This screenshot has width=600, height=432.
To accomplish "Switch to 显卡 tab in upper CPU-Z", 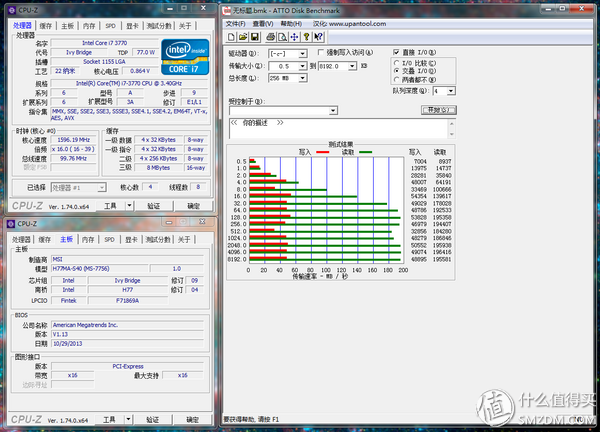I will (x=132, y=26).
